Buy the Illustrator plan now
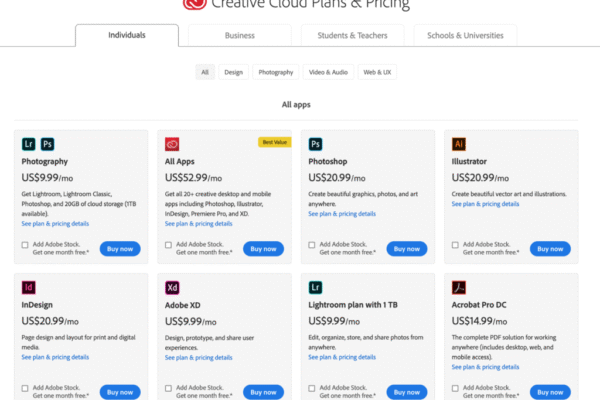This screenshot has width=600, height=400. point(550,249)
